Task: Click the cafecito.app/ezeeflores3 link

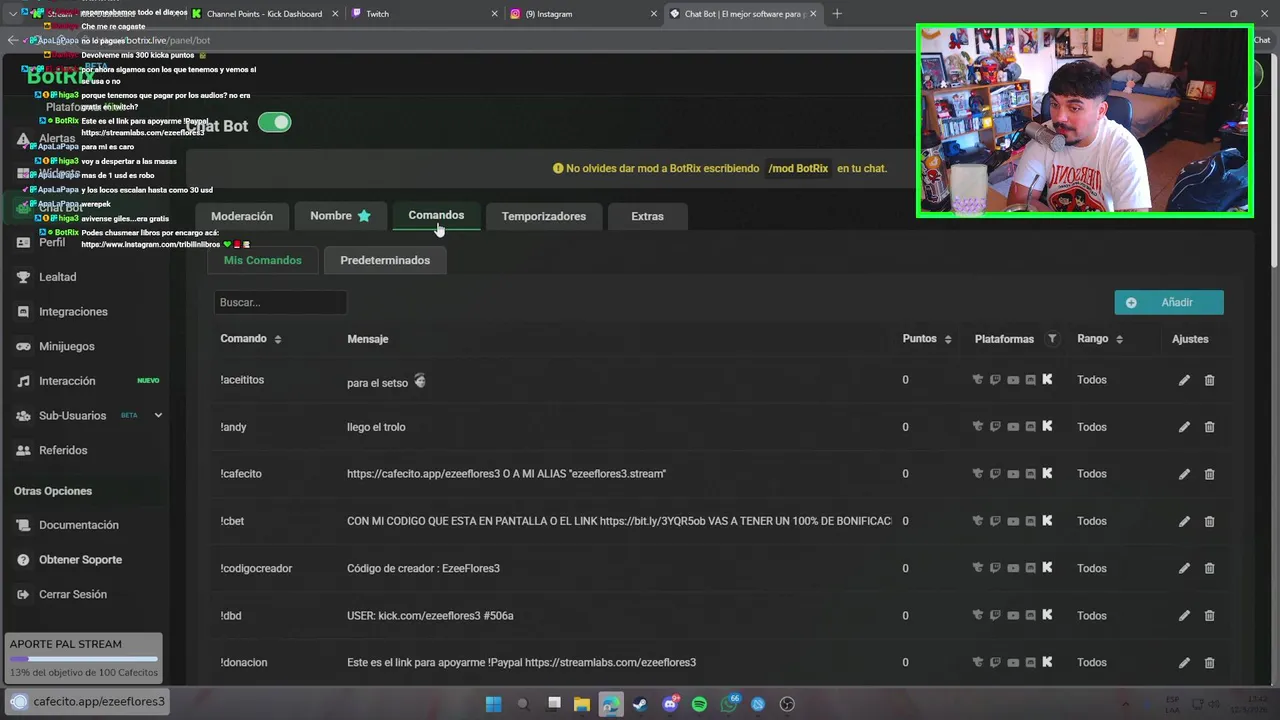Action: point(99,701)
